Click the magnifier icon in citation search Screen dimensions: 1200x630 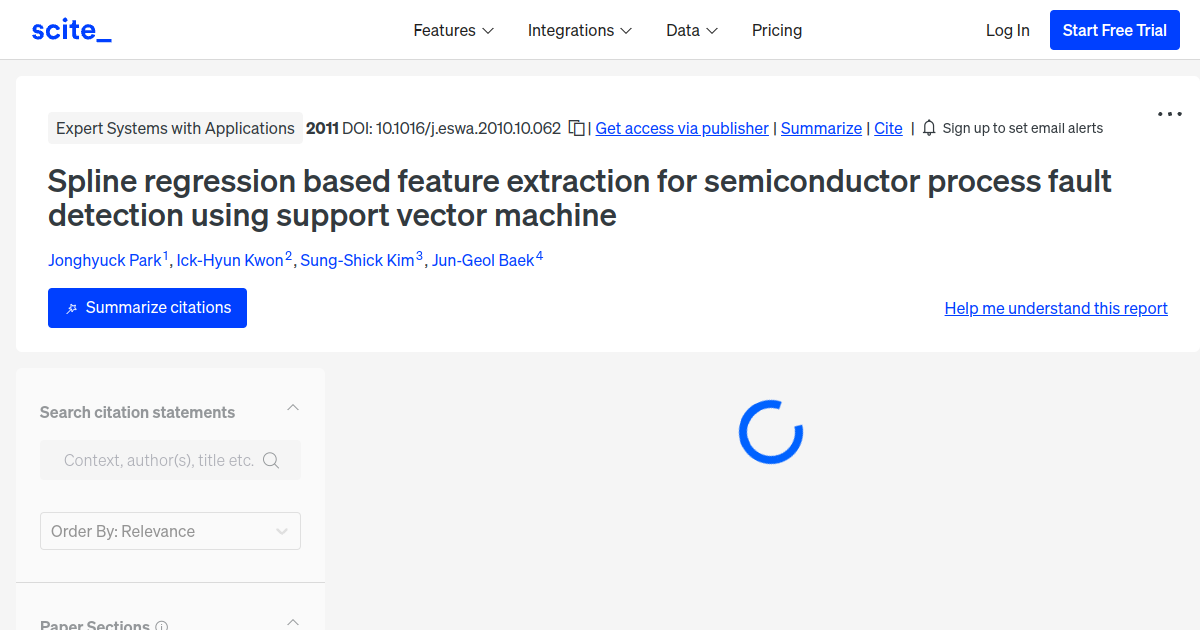(x=271, y=460)
